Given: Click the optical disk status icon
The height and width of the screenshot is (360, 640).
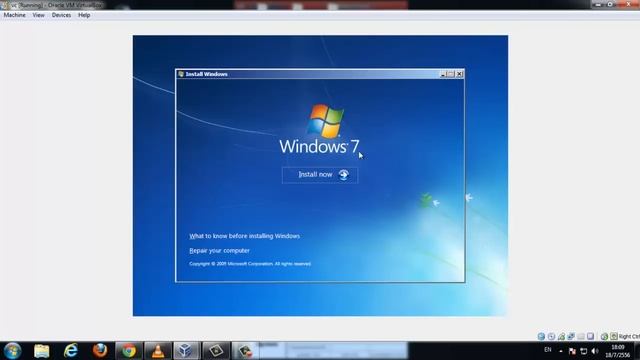Looking at the screenshot, I should coord(551,336).
